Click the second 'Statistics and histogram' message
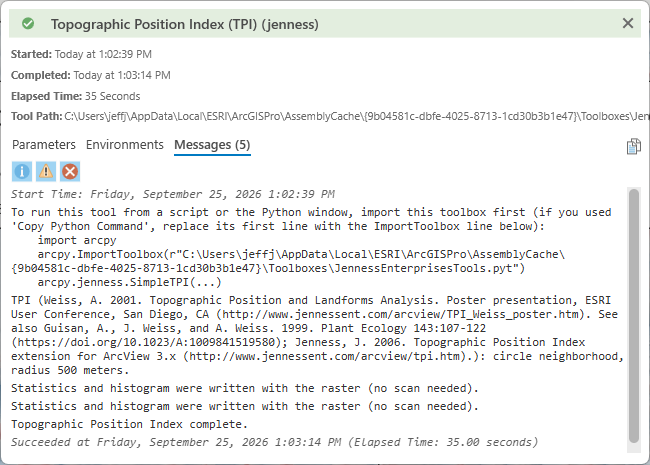The height and width of the screenshot is (465, 650). 245,406
